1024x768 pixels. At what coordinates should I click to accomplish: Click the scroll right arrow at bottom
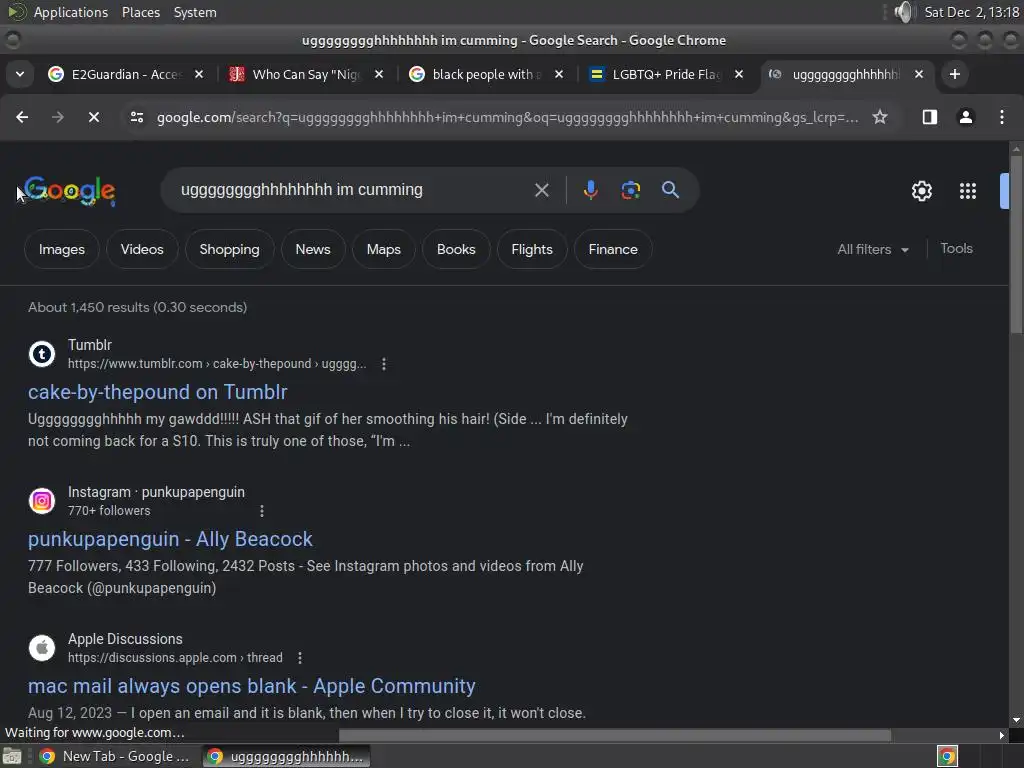tap(1002, 735)
